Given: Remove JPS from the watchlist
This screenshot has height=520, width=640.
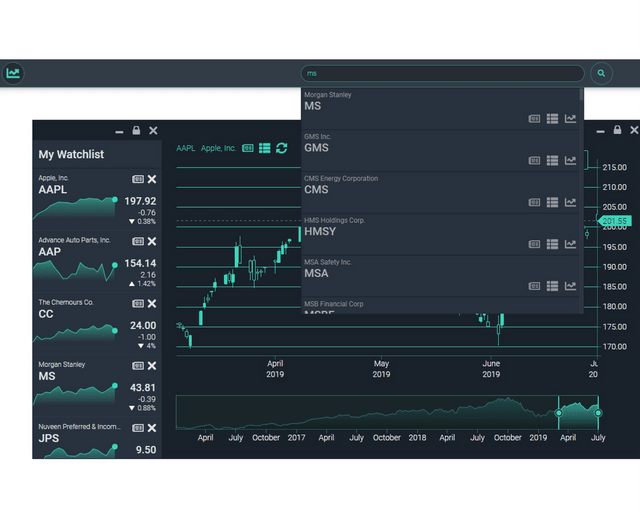Looking at the screenshot, I should [152, 428].
